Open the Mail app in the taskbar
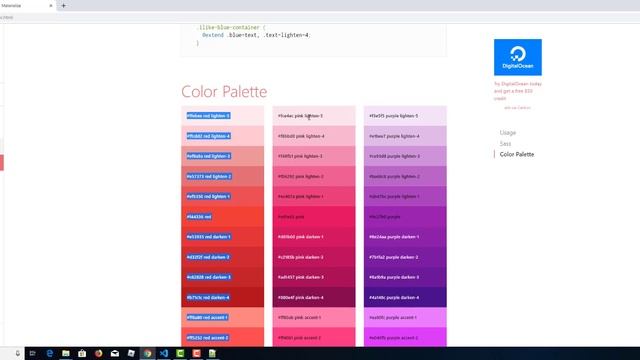 point(115,353)
